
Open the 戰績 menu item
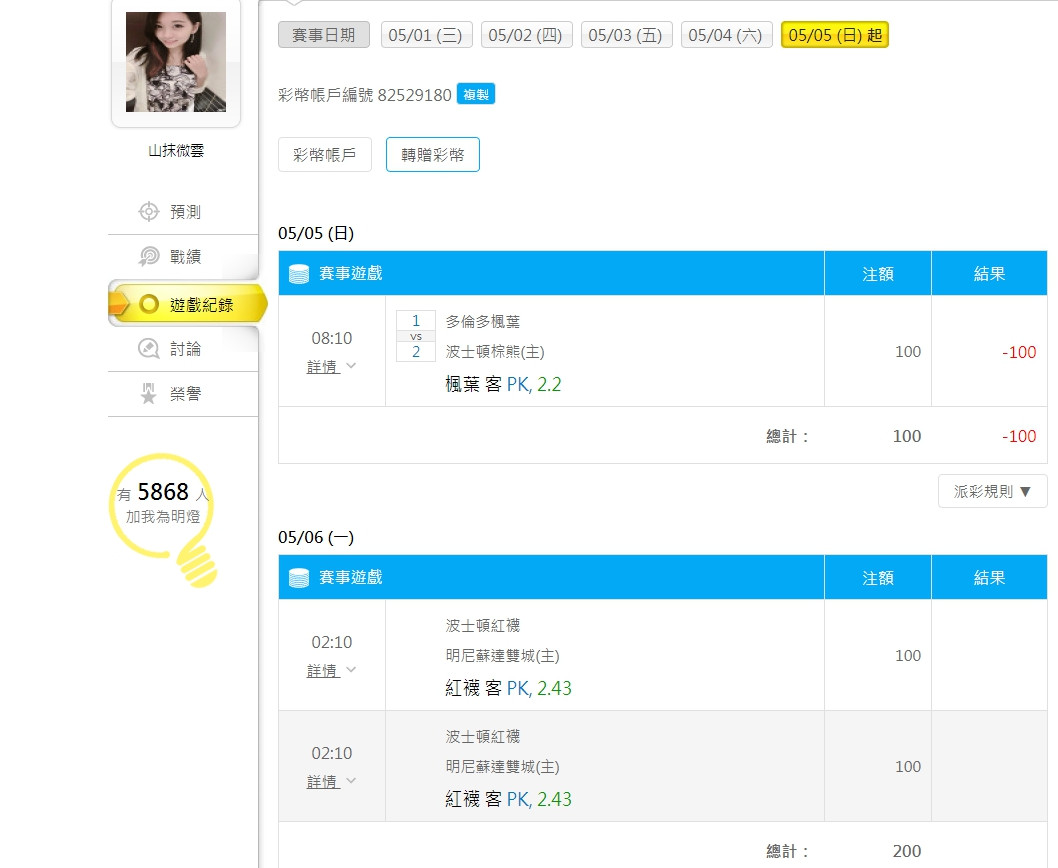183,256
